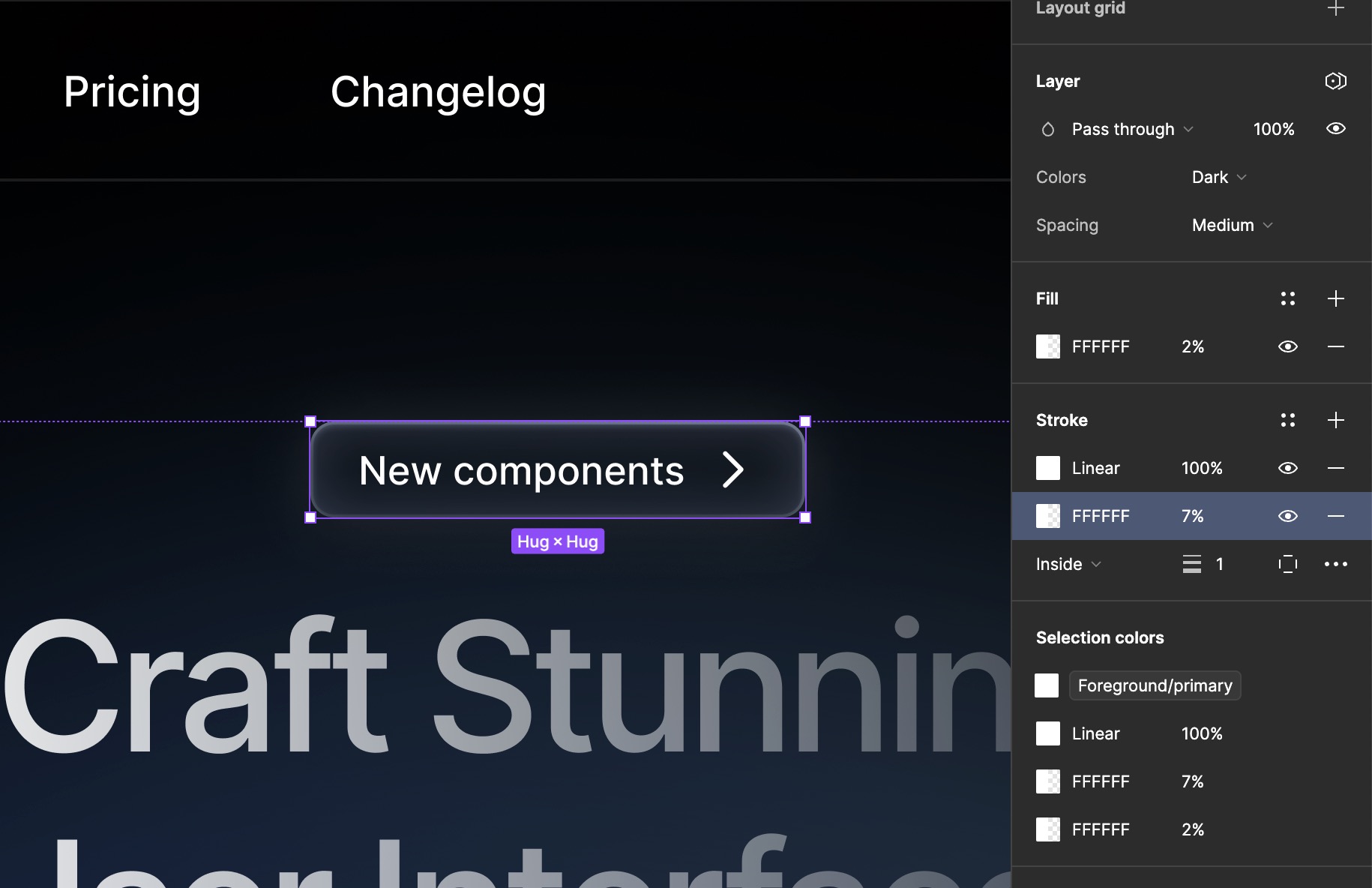The height and width of the screenshot is (888, 1372).
Task: Hide the selected layer
Action: click(1337, 129)
